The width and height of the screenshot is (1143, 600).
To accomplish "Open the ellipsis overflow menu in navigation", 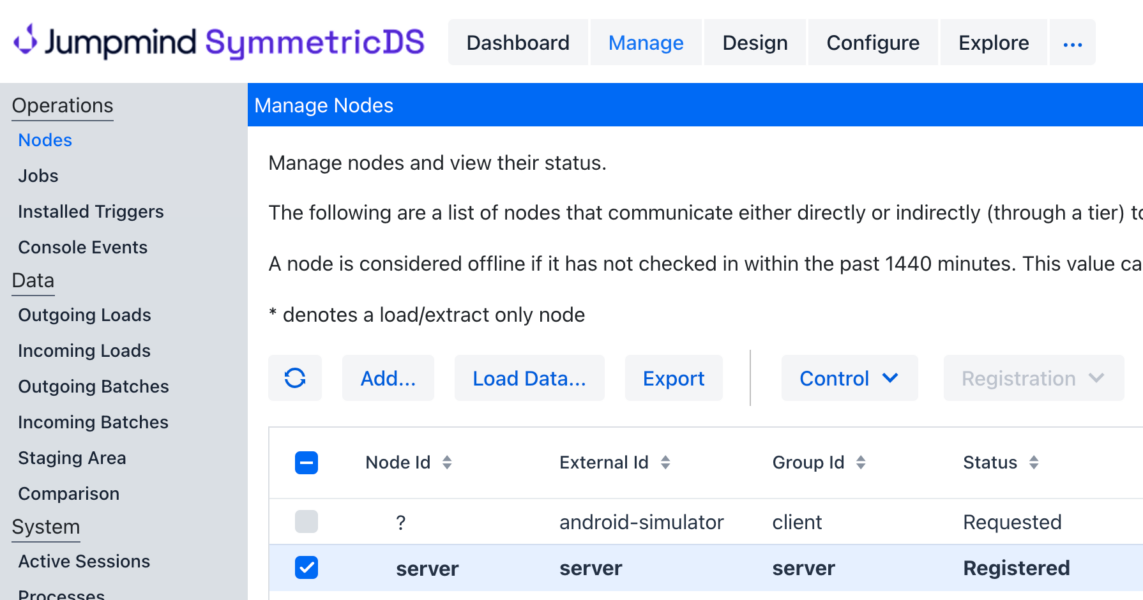I will pyautogui.click(x=1072, y=43).
